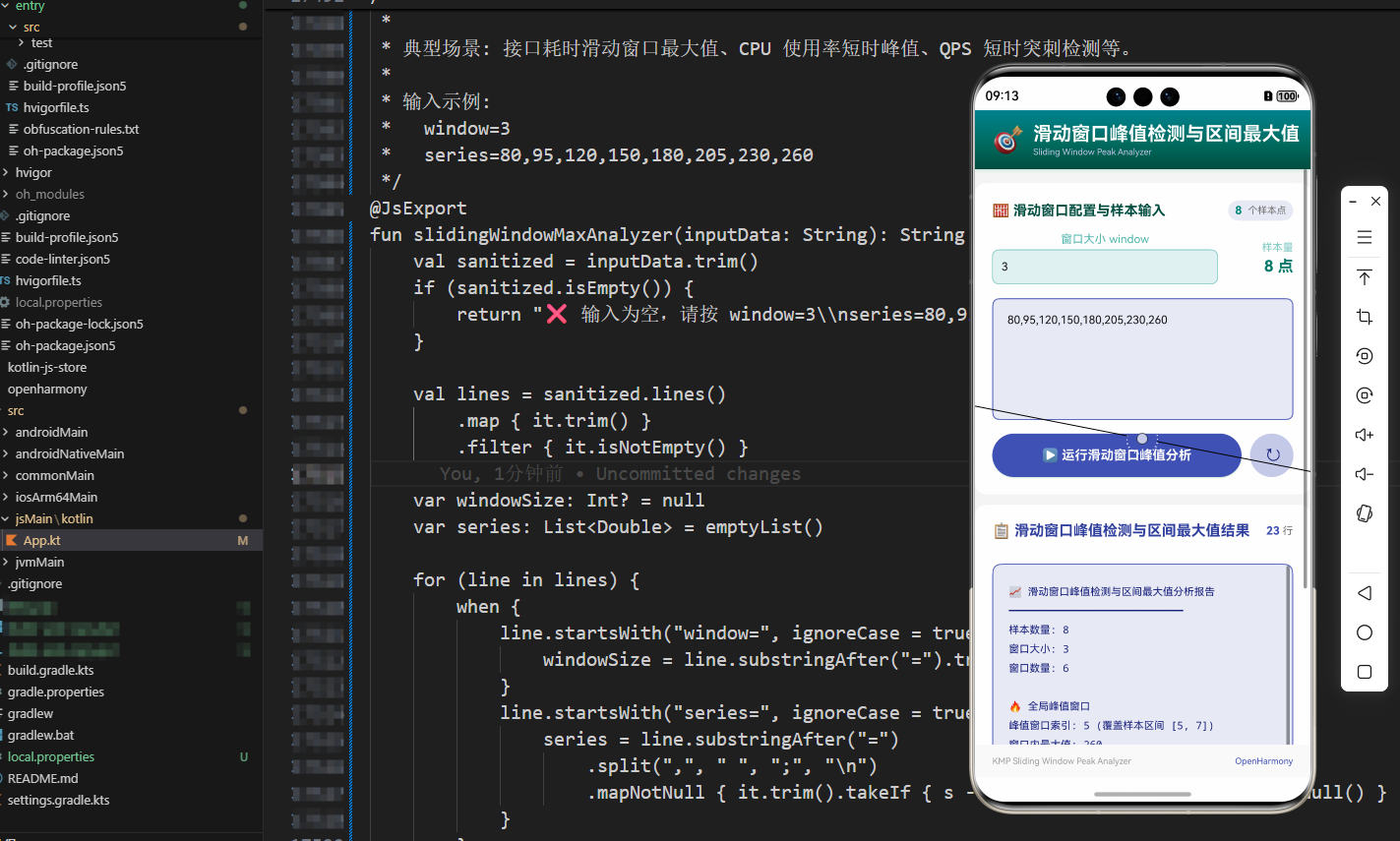Select README.md in the sidebar
Viewport: 1400px width, 841px height.
[x=37, y=778]
